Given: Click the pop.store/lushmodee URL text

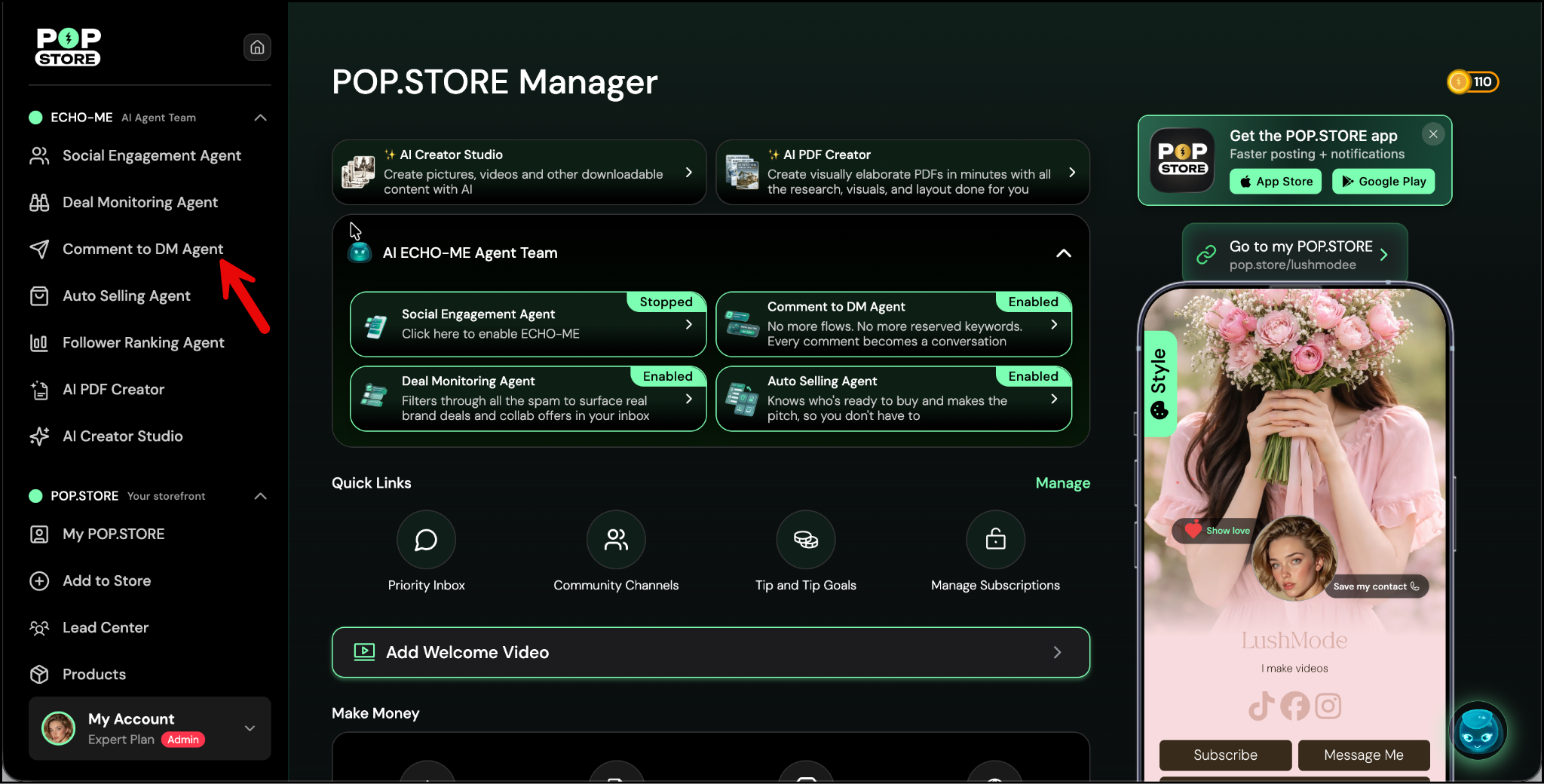Looking at the screenshot, I should coord(1292,265).
